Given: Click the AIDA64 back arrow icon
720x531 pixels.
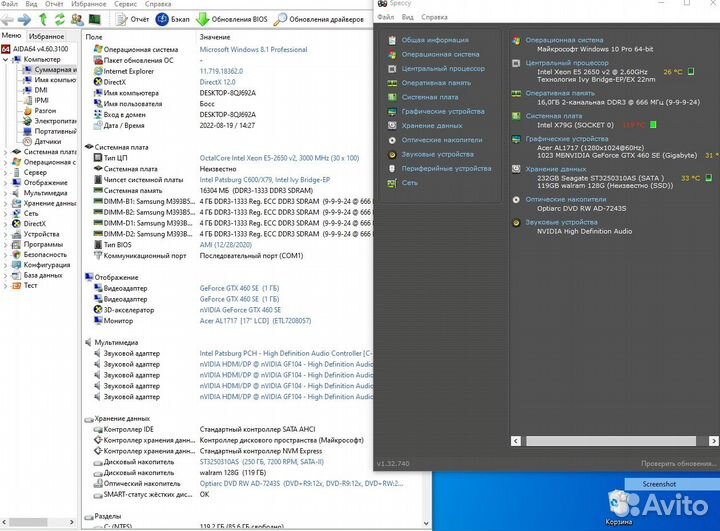Looking at the screenshot, I should [7, 19].
